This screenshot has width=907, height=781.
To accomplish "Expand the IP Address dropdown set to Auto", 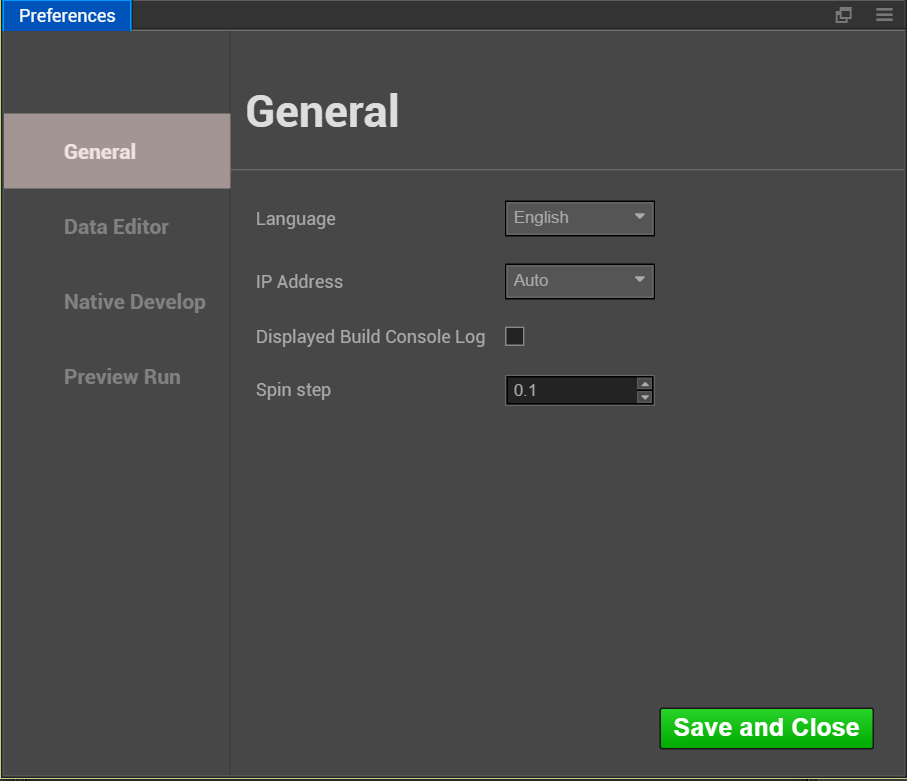I will [x=579, y=281].
